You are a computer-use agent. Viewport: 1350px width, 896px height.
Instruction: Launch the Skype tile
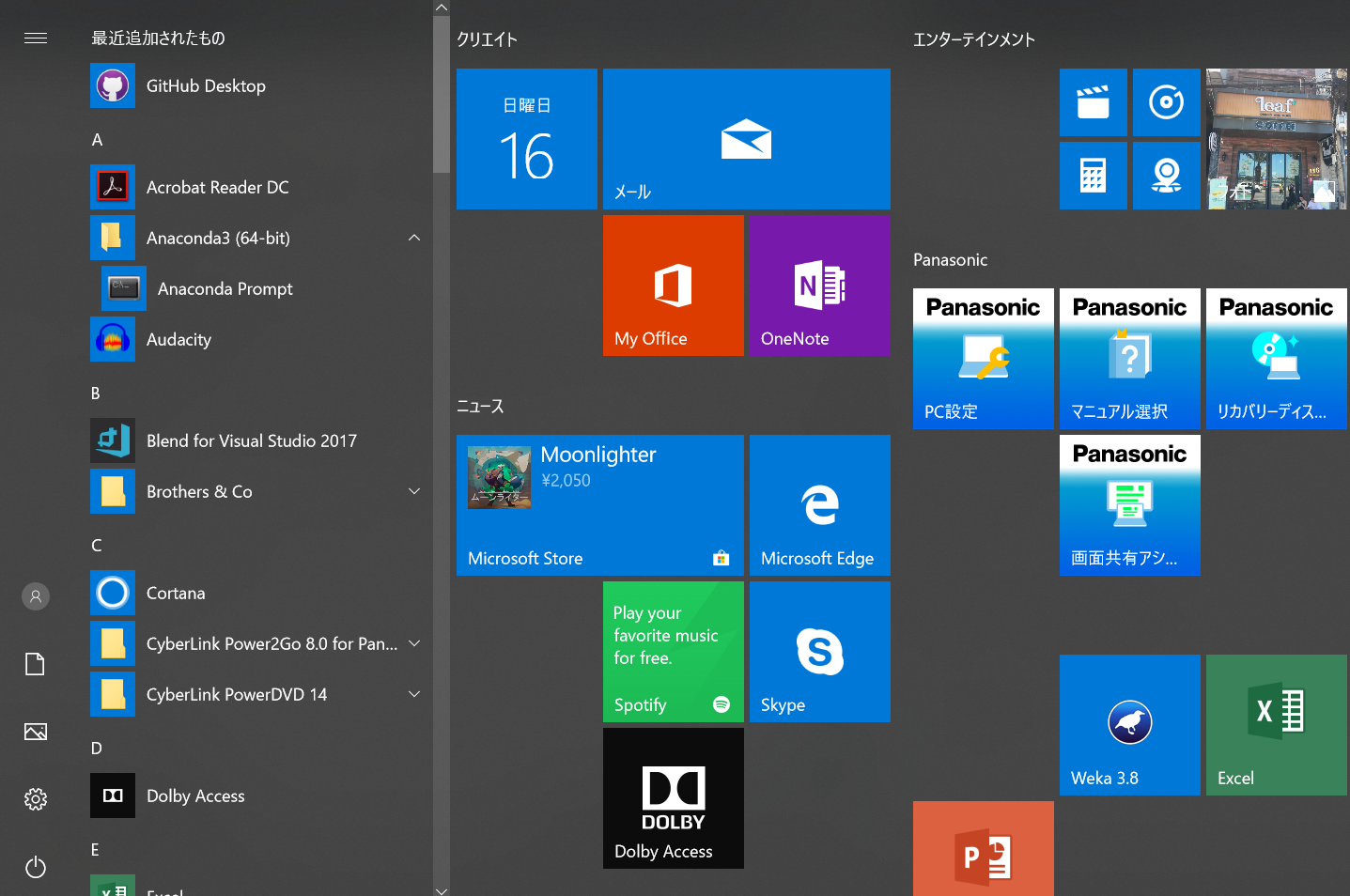point(820,652)
